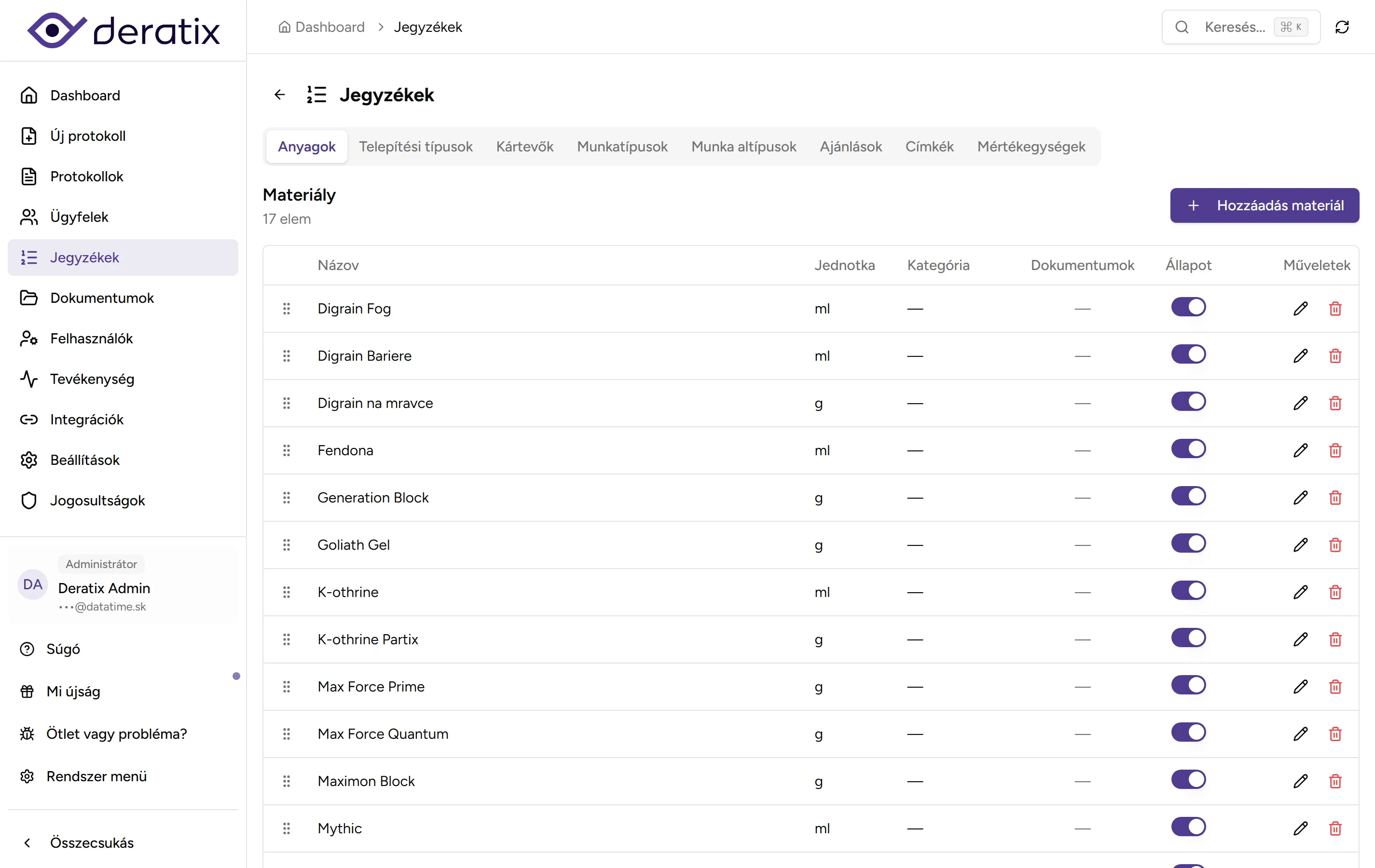
Task: Switch to the Kártevők tab
Action: coord(524,147)
